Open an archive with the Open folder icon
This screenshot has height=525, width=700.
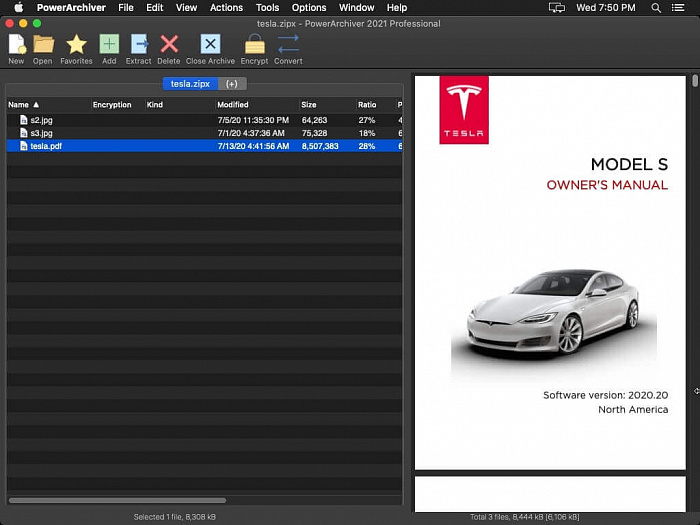(x=43, y=44)
